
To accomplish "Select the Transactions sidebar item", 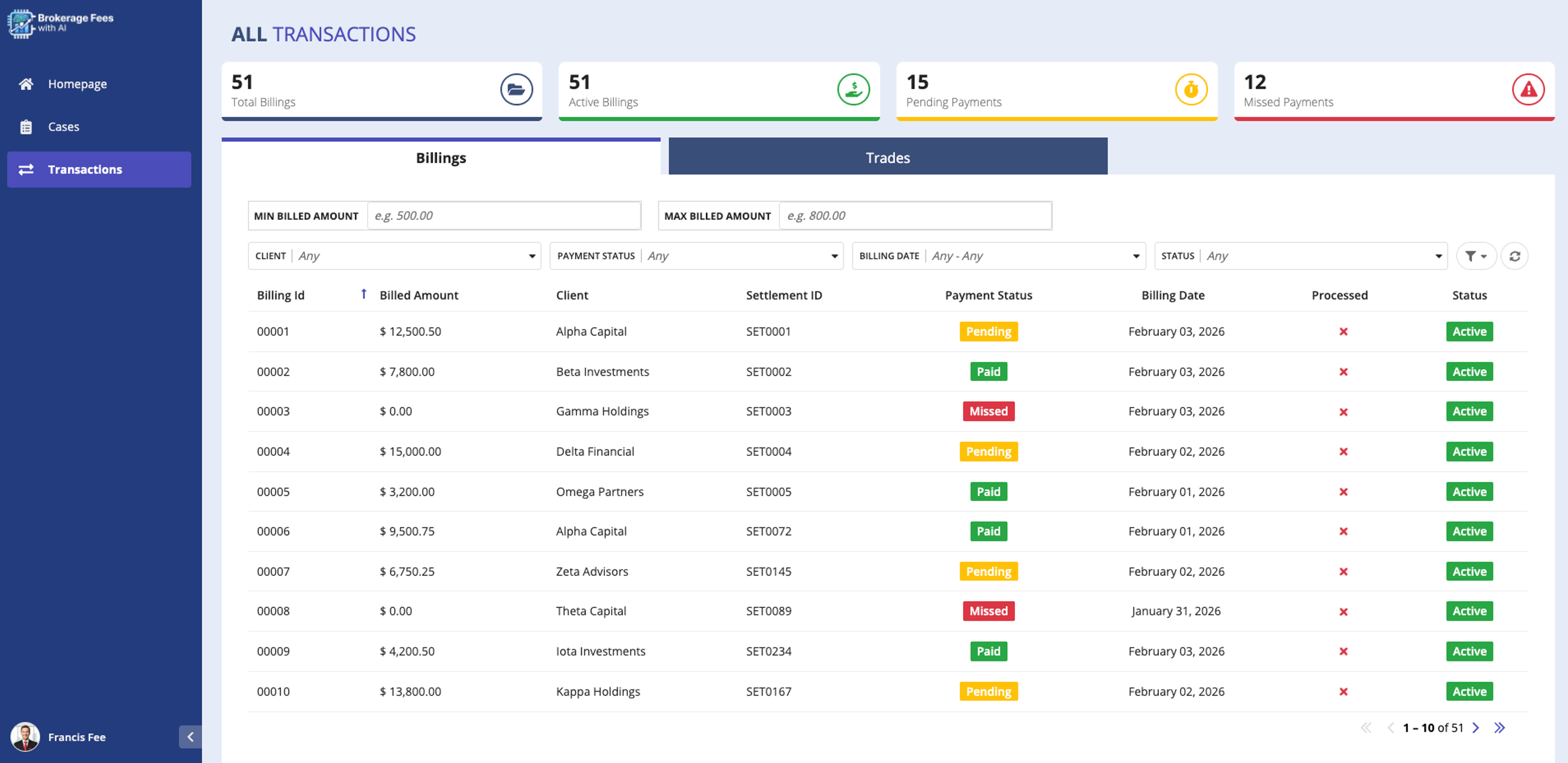I will [x=99, y=169].
